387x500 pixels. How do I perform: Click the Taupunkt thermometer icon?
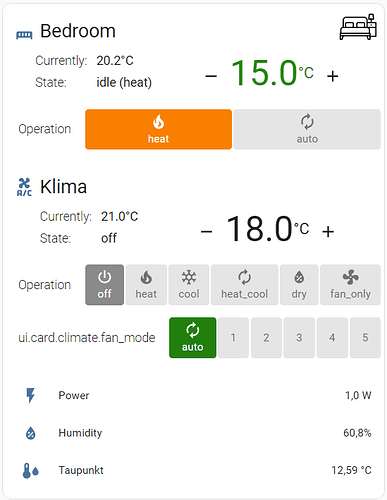click(x=31, y=471)
